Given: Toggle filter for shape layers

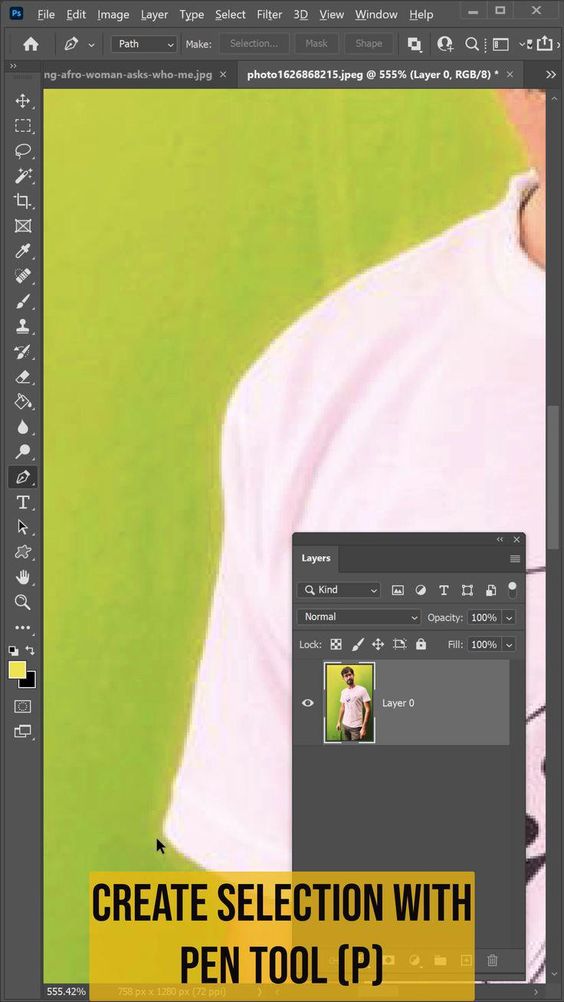Looking at the screenshot, I should click(467, 590).
